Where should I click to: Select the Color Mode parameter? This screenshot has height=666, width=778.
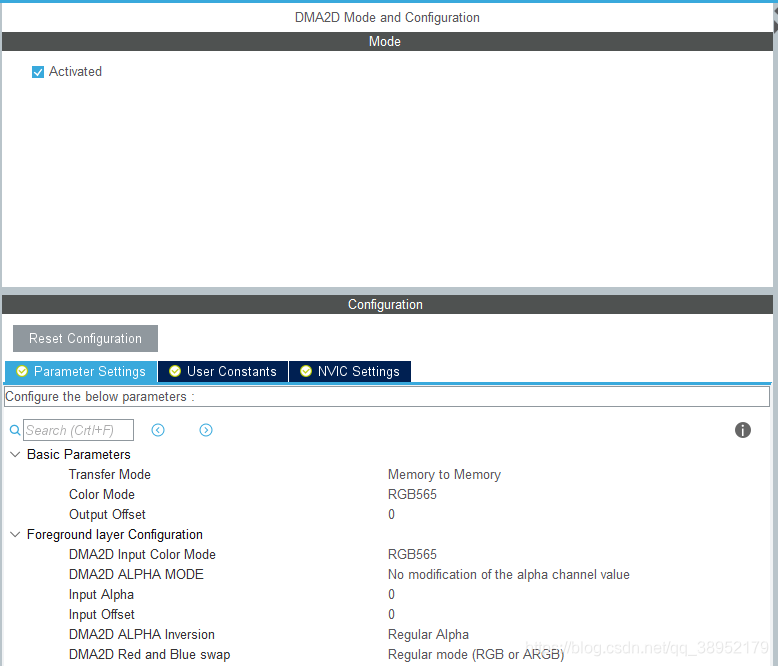click(x=102, y=494)
